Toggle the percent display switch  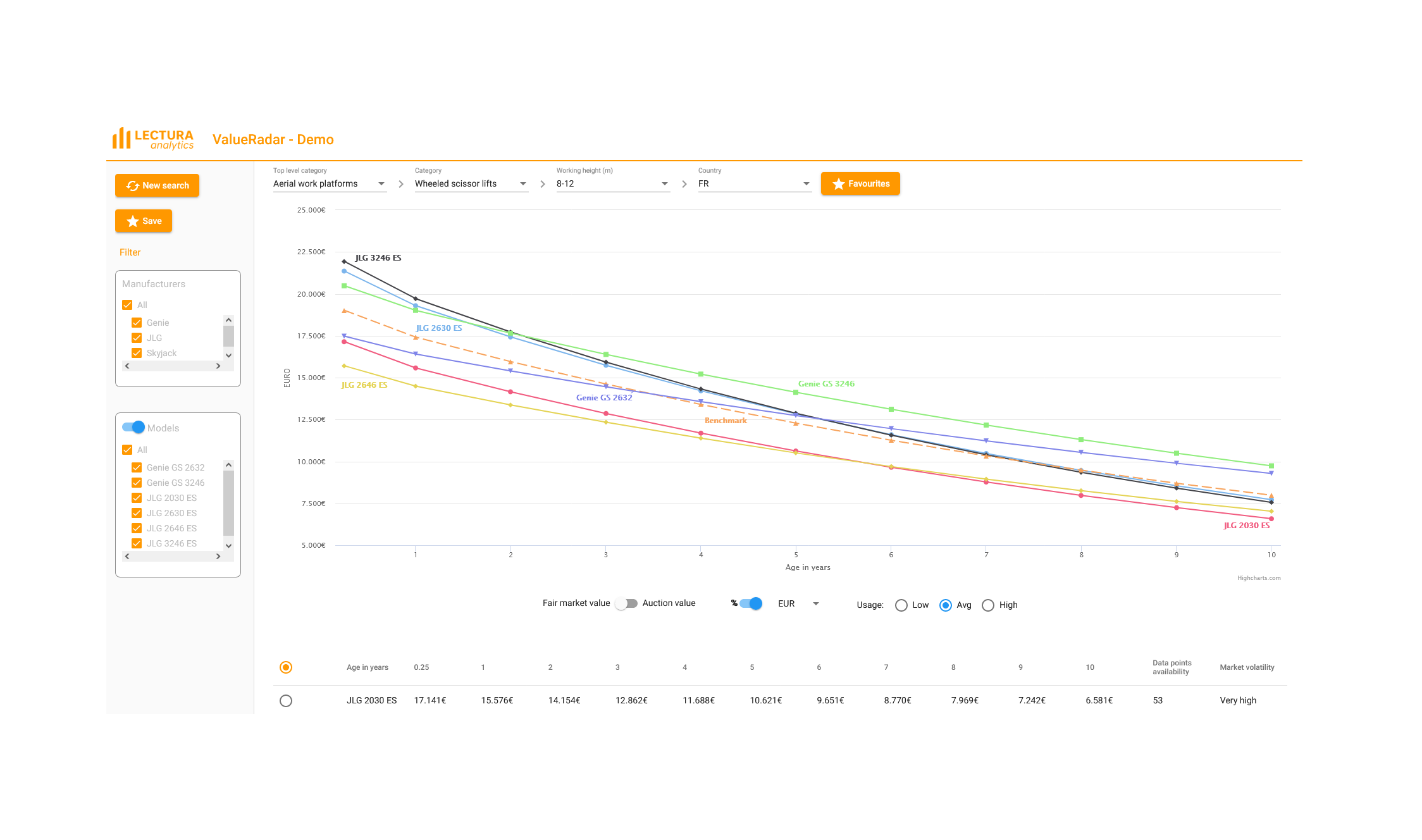click(751, 603)
